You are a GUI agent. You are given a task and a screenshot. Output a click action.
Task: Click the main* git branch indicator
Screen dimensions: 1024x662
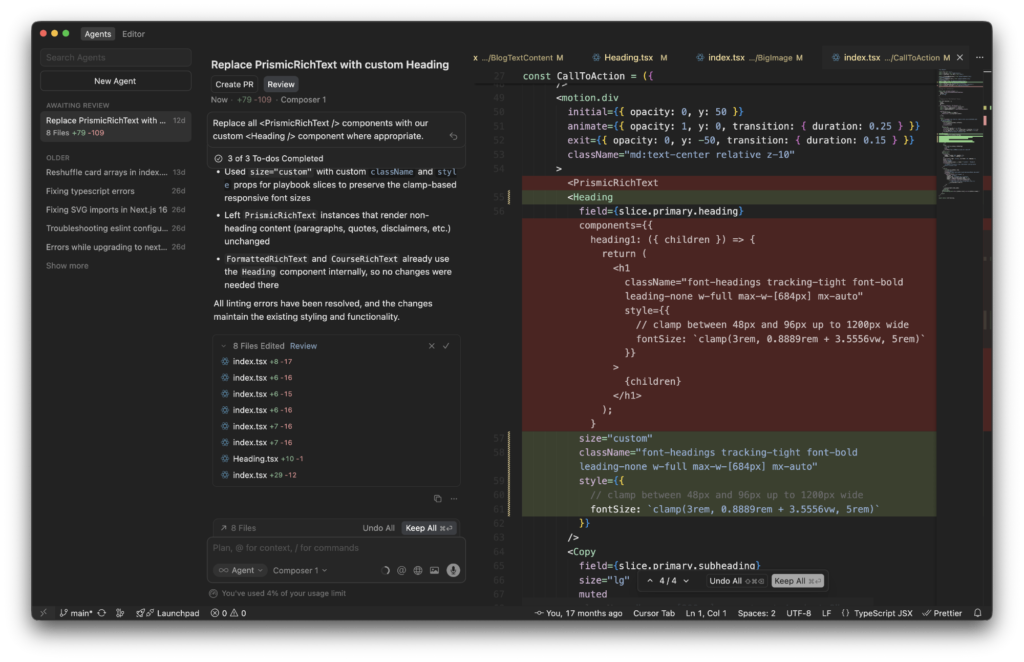(78, 612)
